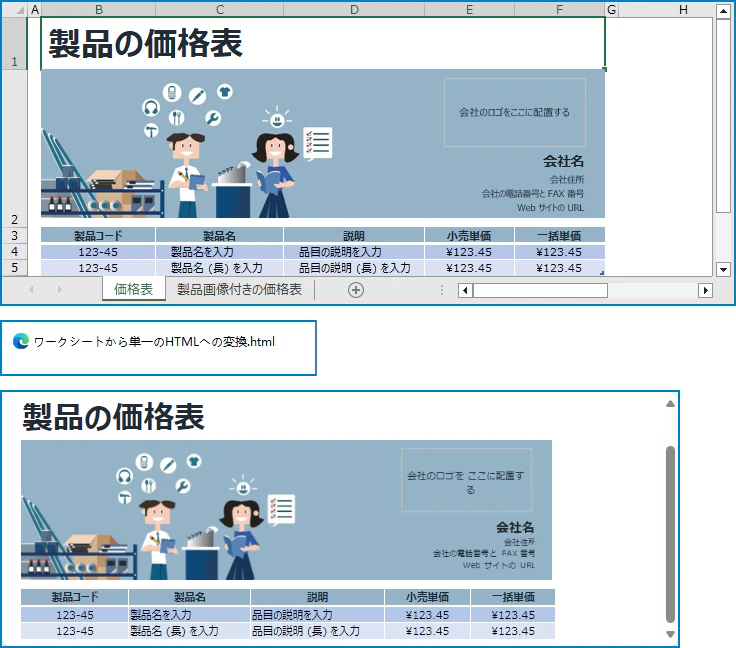Click the Excel horizontal scrollbar thumb
This screenshot has width=736, height=648.
[540, 290]
